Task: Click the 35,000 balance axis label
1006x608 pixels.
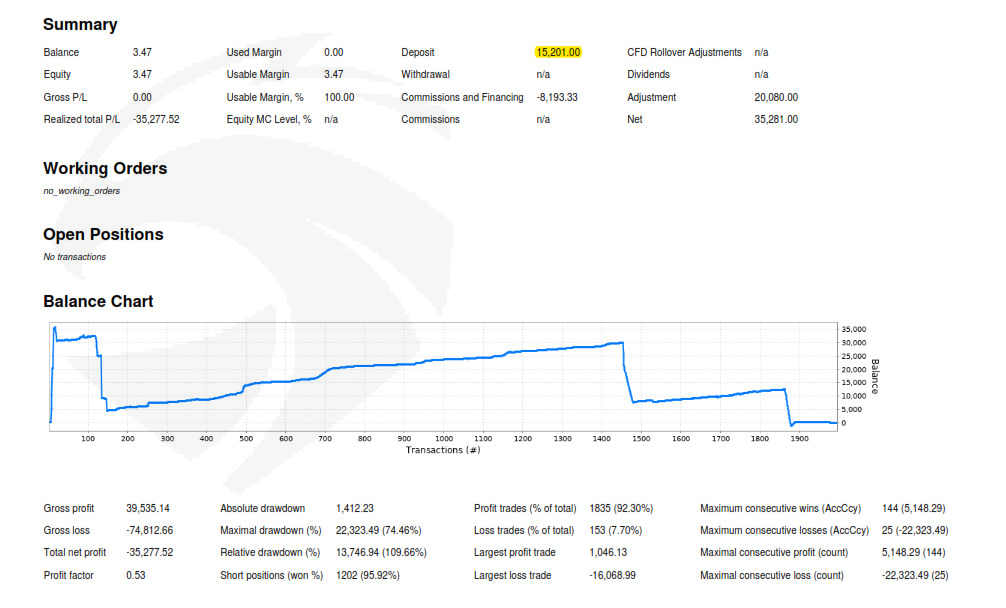Action: (853, 330)
